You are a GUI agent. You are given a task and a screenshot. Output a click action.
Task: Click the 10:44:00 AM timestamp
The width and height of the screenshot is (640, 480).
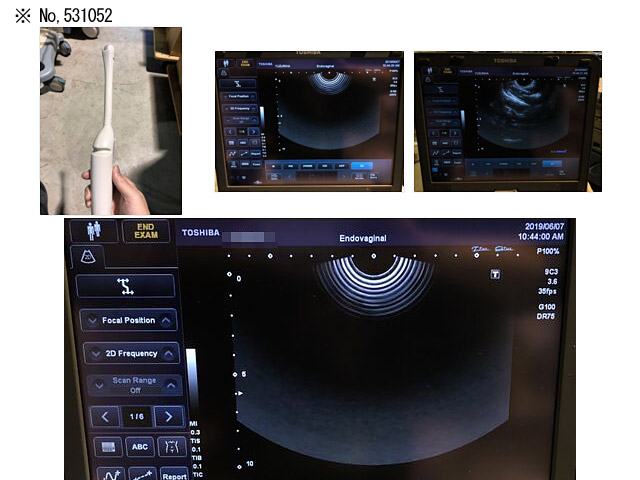coord(541,237)
